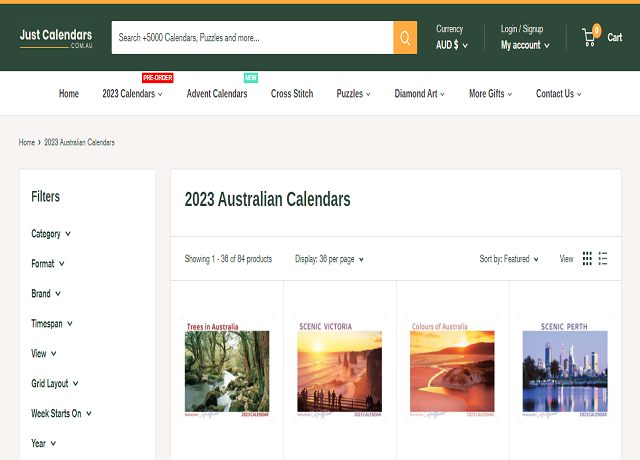
Task: Click the Home breadcrumb link
Action: pos(27,142)
